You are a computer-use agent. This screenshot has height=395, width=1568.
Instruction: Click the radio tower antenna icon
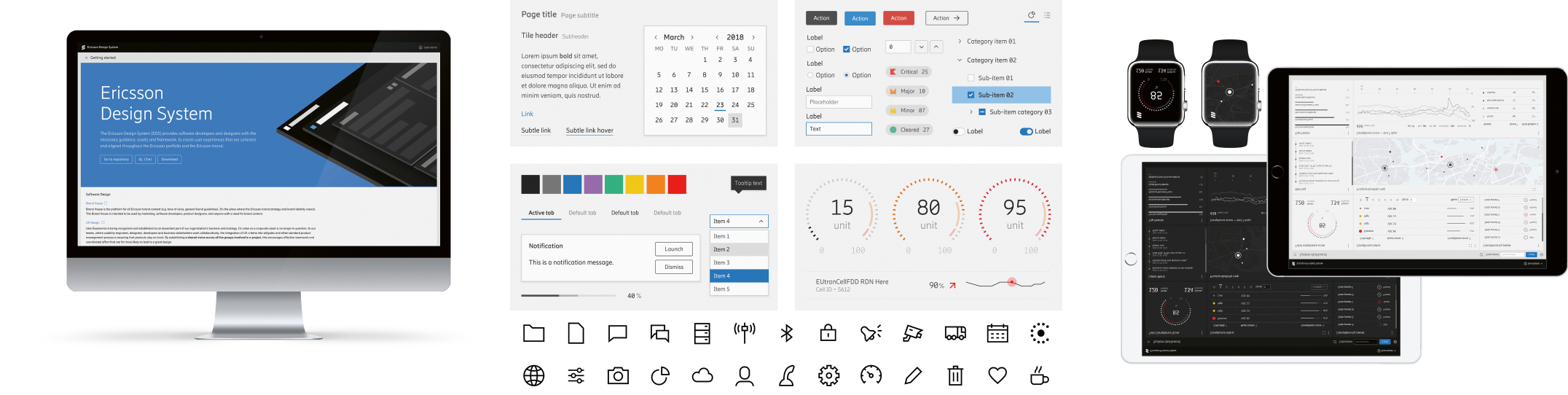[x=744, y=333]
